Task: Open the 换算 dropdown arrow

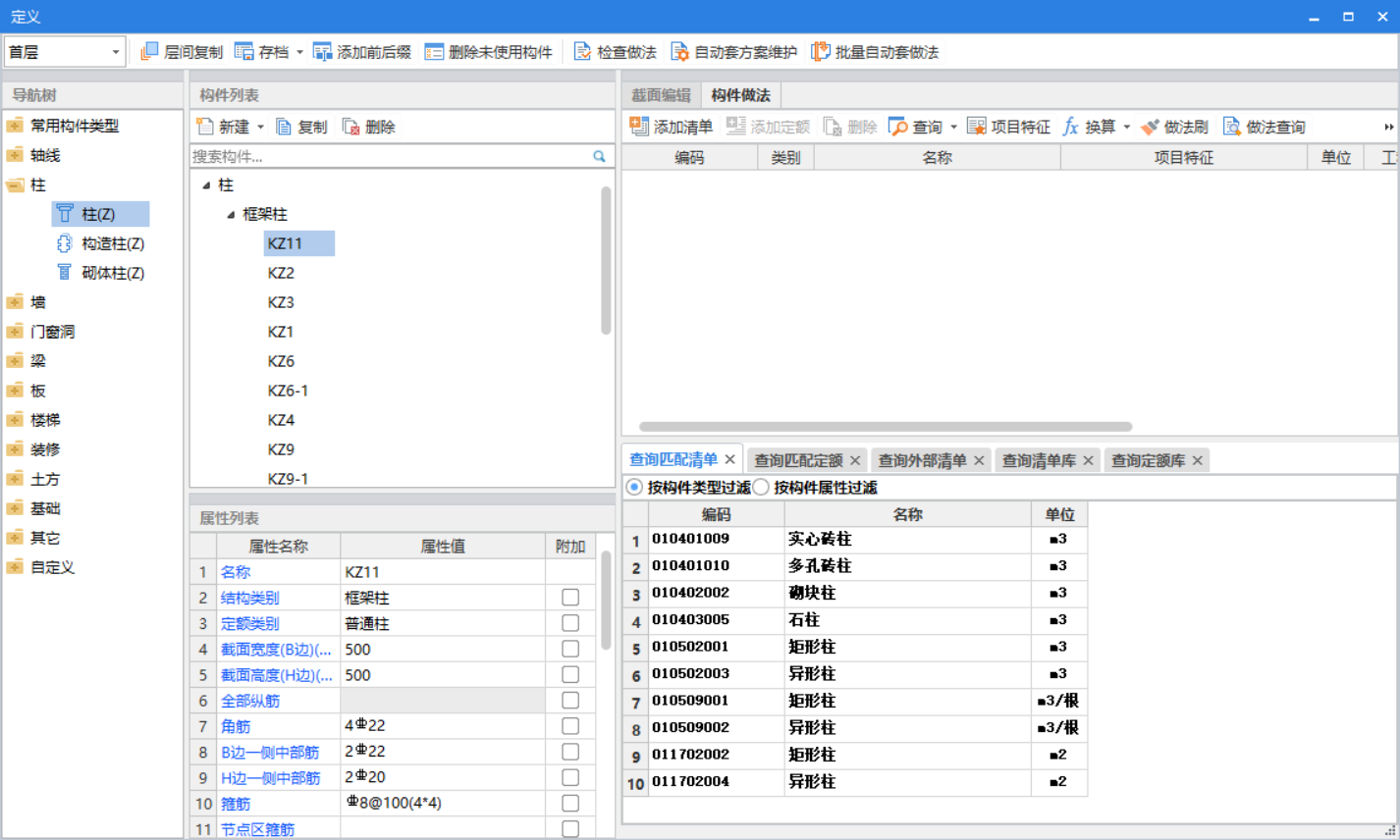Action: pos(1126,127)
